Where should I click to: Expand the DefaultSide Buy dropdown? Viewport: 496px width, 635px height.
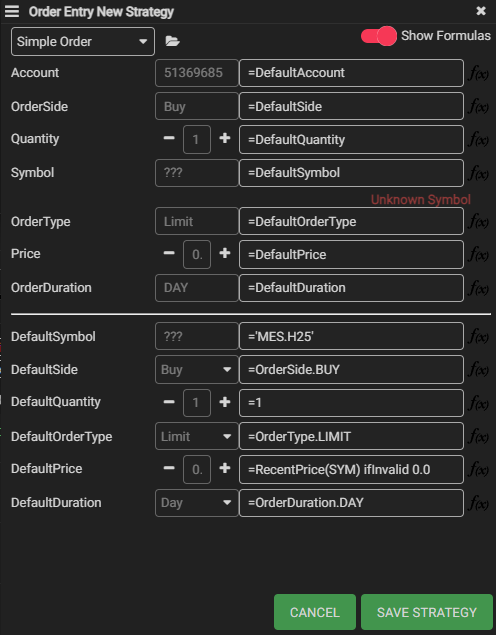click(197, 369)
